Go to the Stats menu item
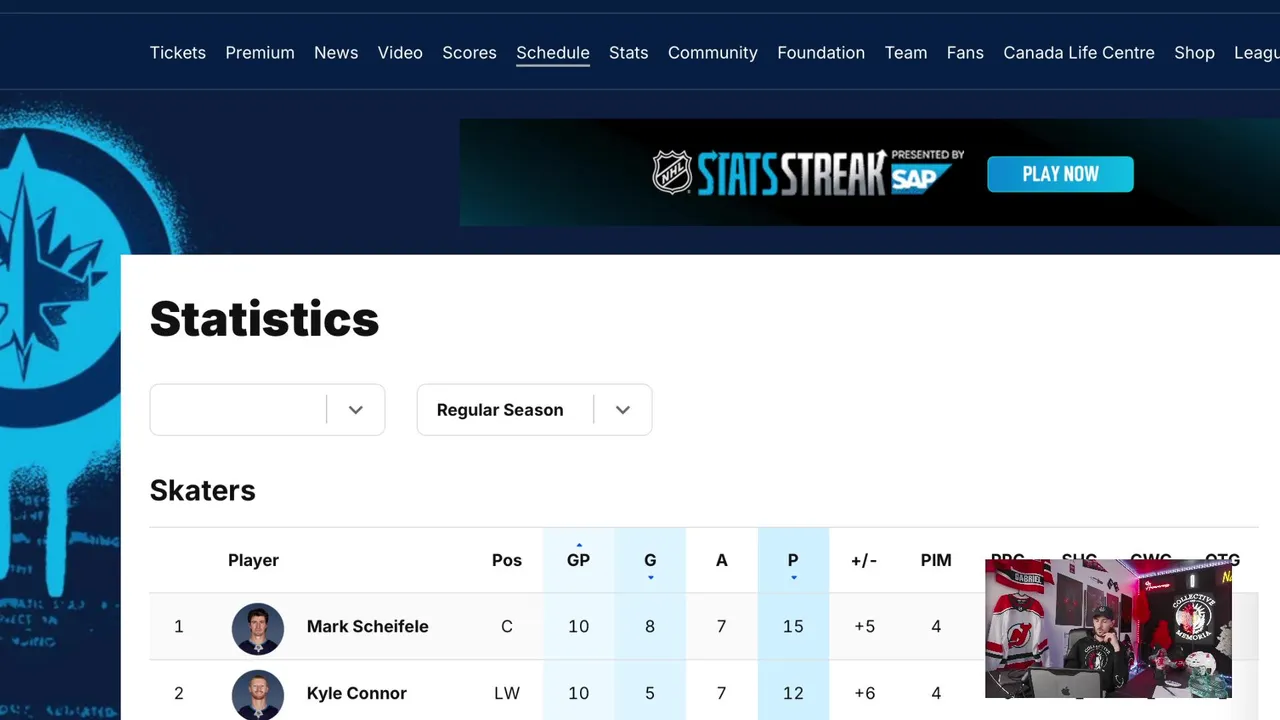1280x720 pixels. tap(628, 53)
